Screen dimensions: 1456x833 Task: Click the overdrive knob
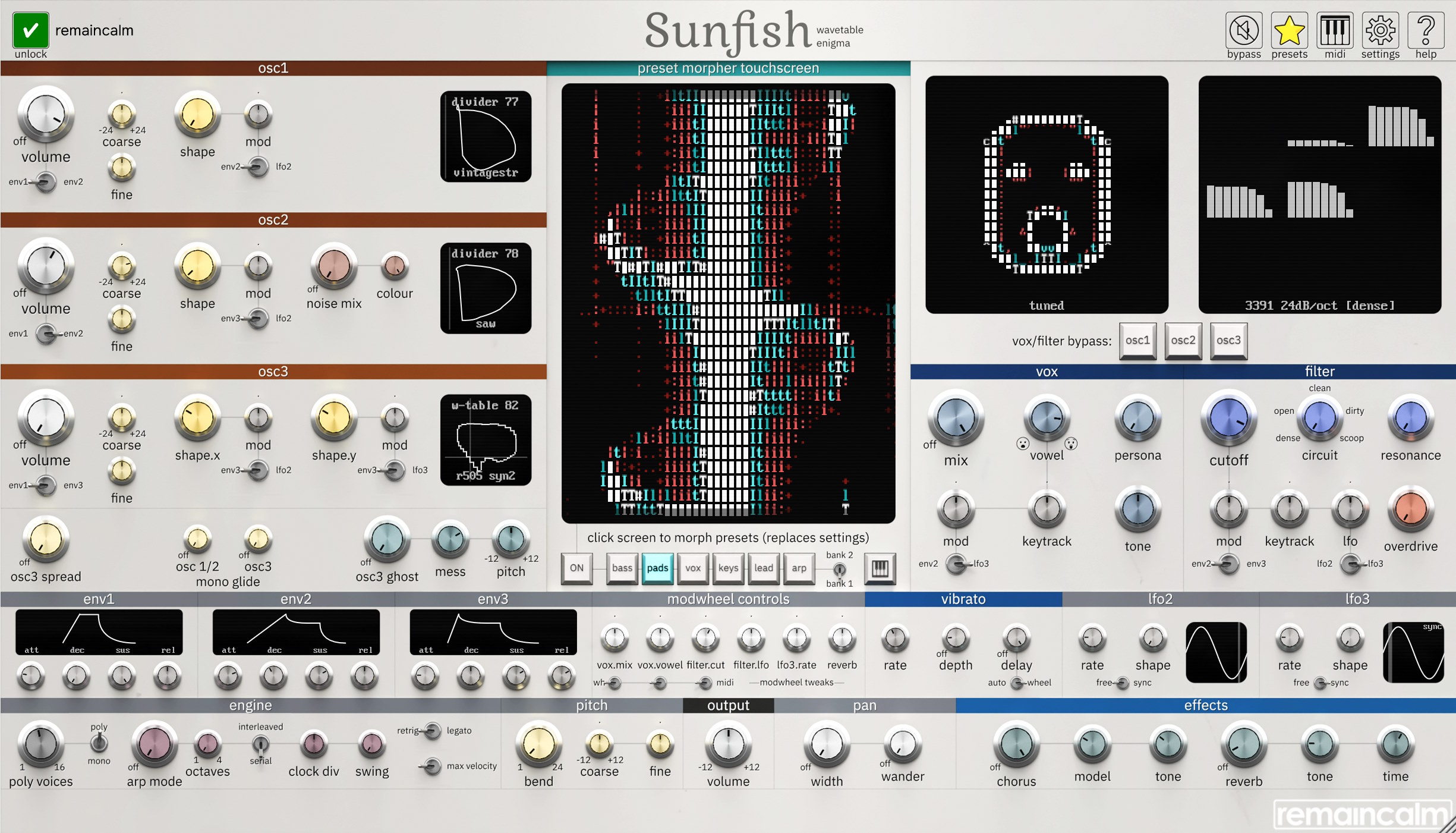click(1410, 508)
